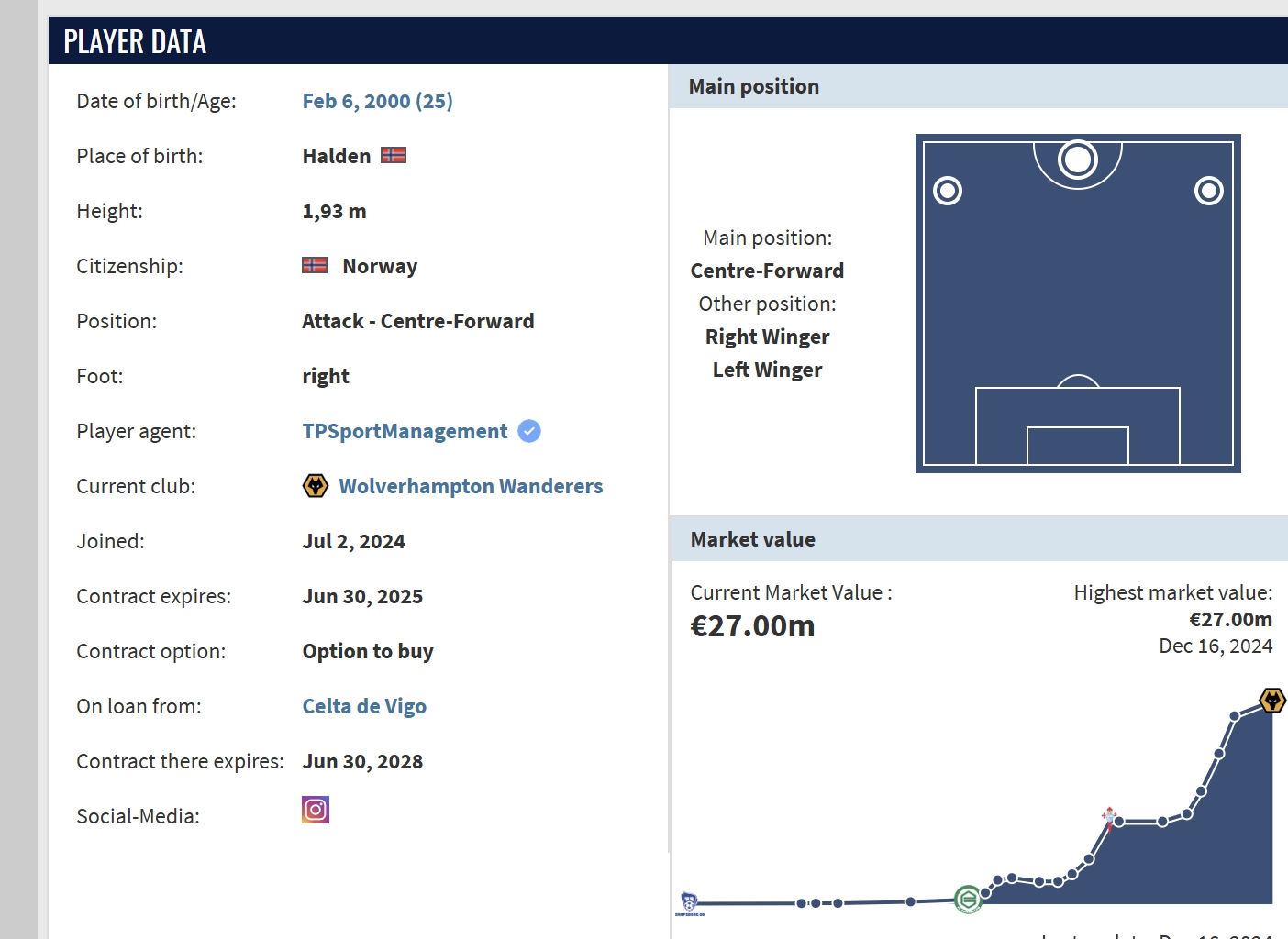The height and width of the screenshot is (939, 1288).
Task: Click the verified agent checkmark badge
Action: click(x=529, y=431)
